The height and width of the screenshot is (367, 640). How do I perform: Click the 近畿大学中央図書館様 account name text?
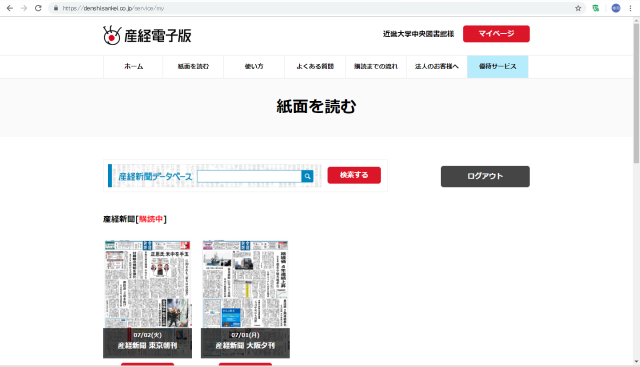(418, 34)
